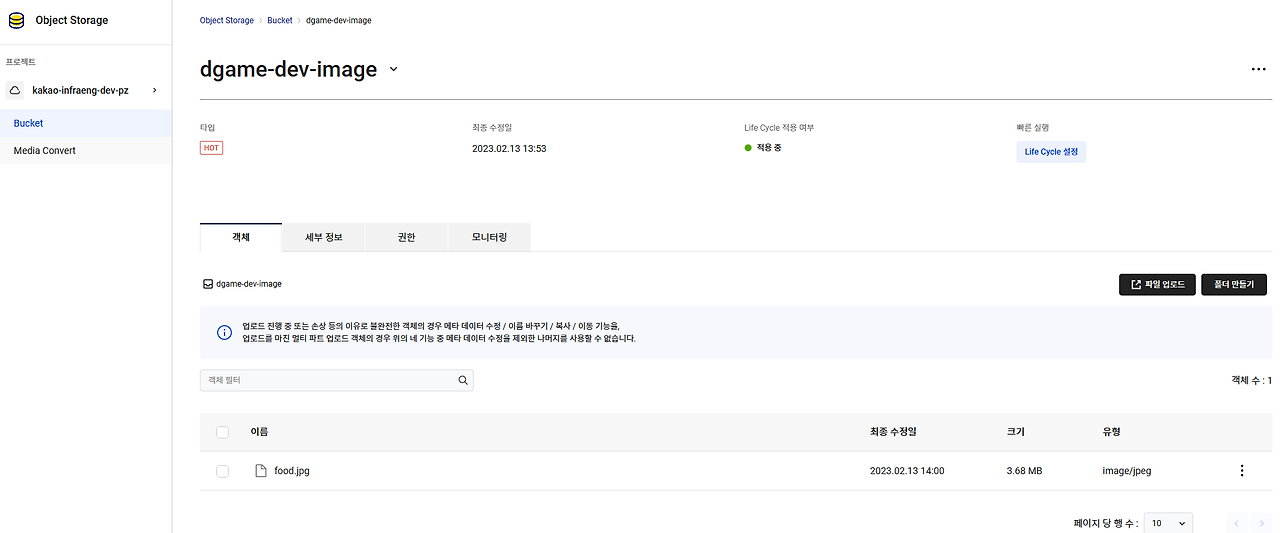
Task: Go to Object Storage breadcrumb link
Action: tap(227, 20)
